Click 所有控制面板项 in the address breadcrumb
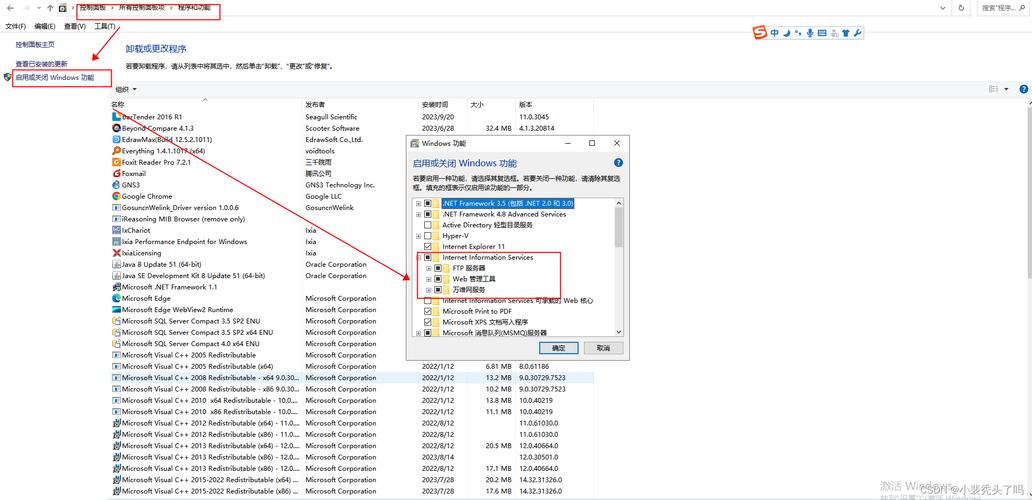 142,8
